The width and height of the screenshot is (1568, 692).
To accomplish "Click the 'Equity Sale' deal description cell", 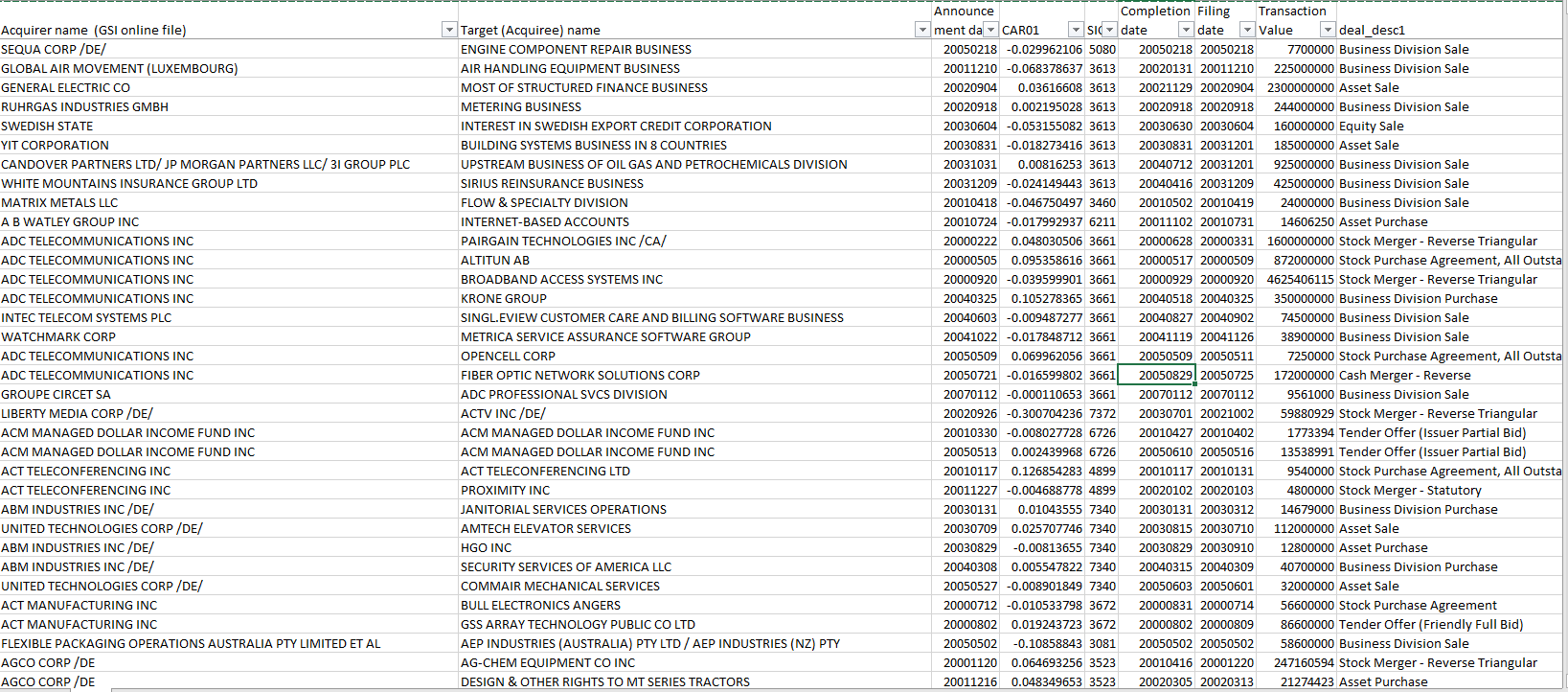I will [1450, 126].
